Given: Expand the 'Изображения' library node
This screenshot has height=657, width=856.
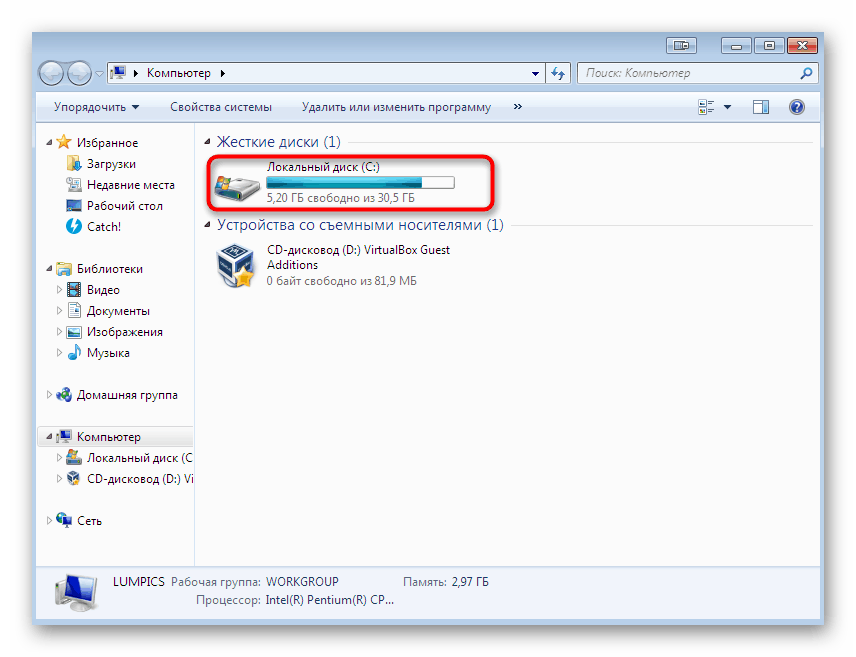Looking at the screenshot, I should (x=60, y=332).
